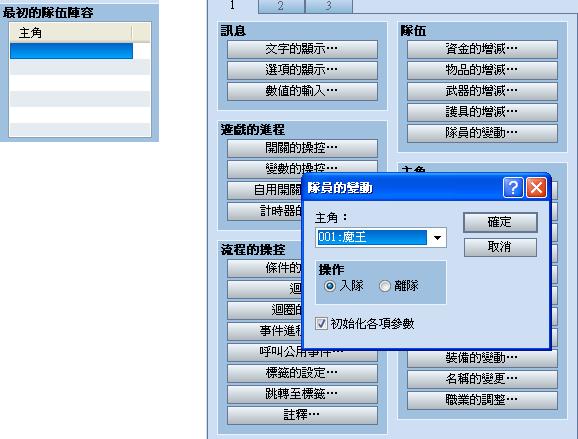
Task: Click the 計時器 button behind the dialog
Action: pyautogui.click(x=265, y=211)
